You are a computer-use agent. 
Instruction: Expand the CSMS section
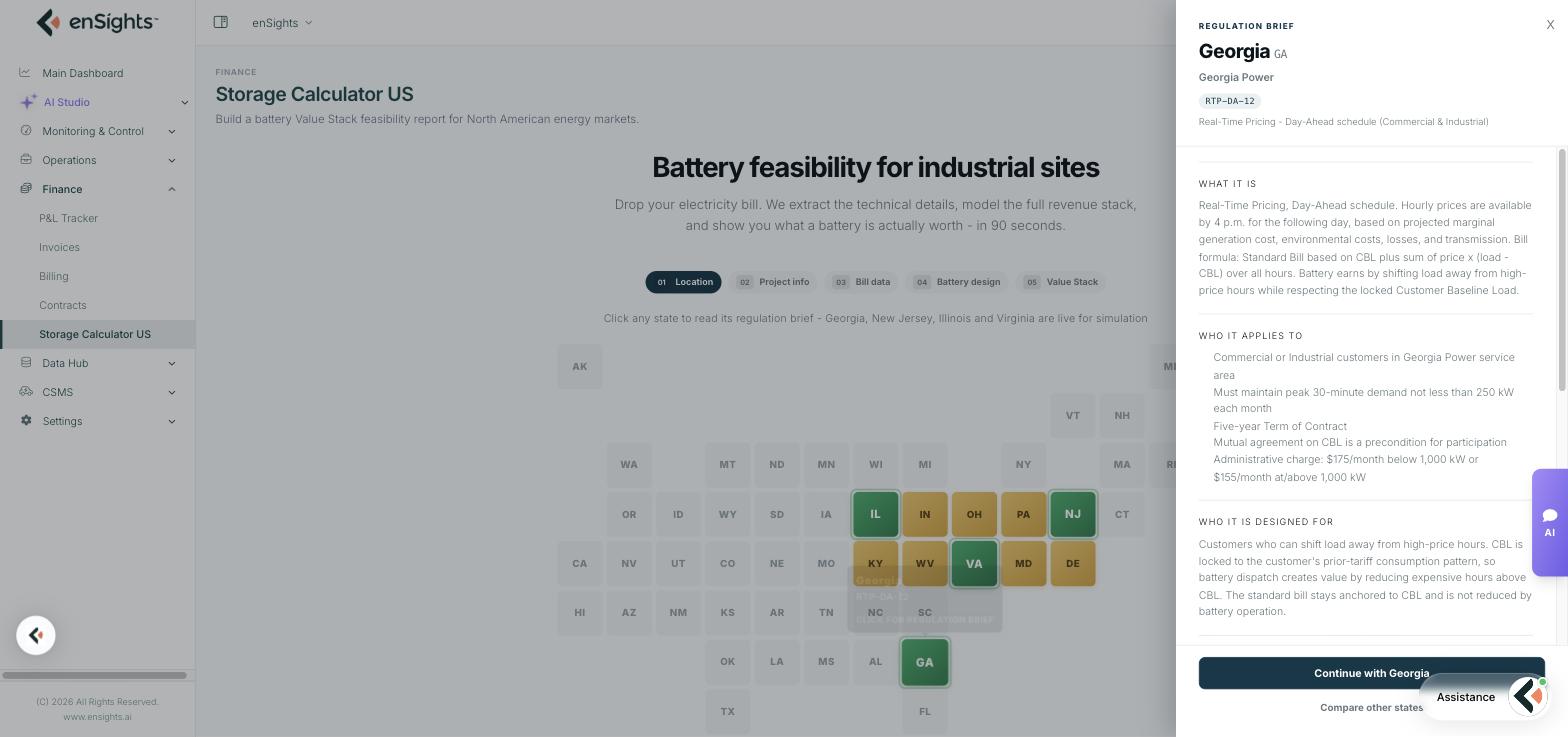pos(172,392)
